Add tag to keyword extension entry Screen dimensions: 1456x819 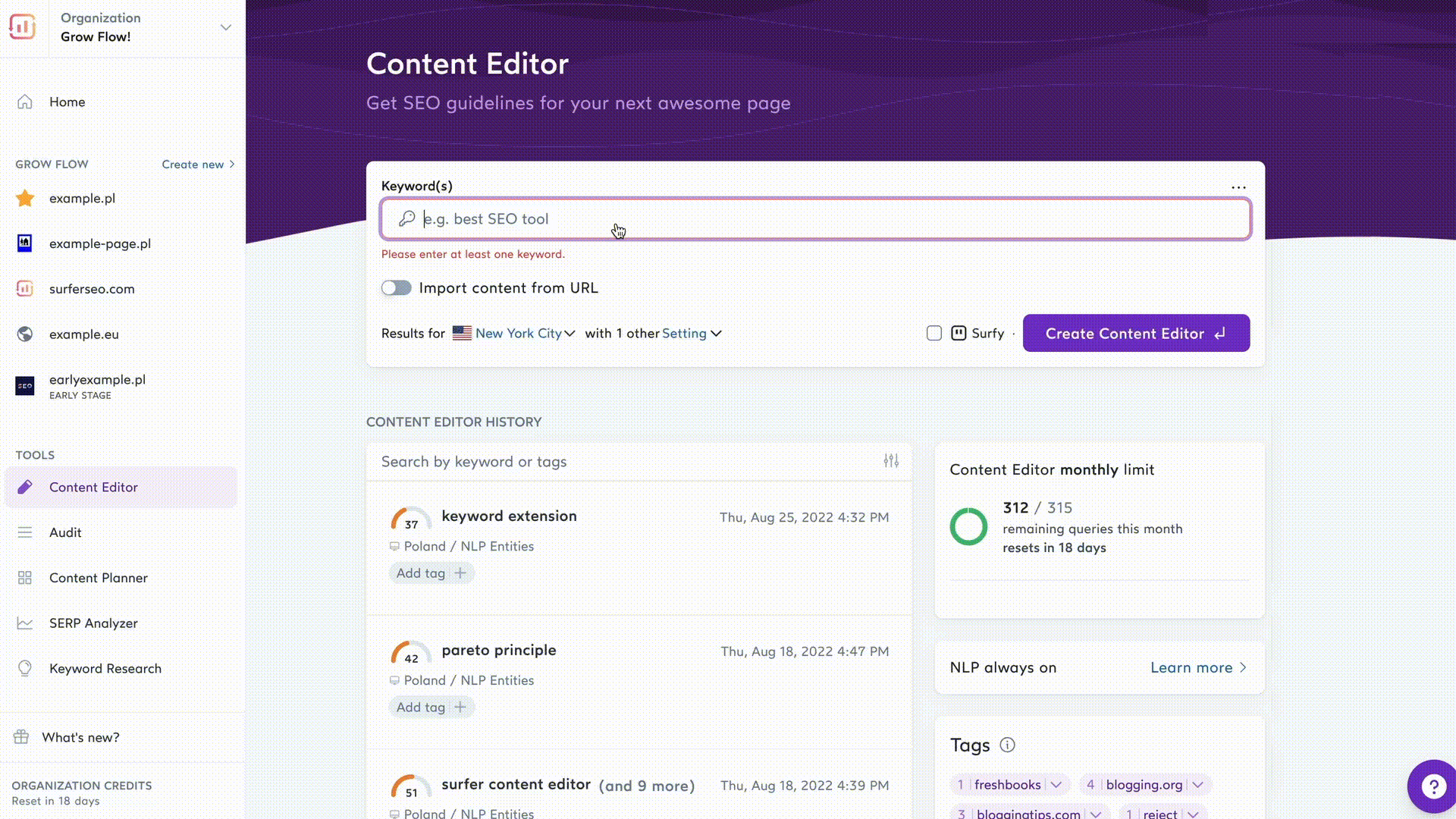pyautogui.click(x=431, y=573)
